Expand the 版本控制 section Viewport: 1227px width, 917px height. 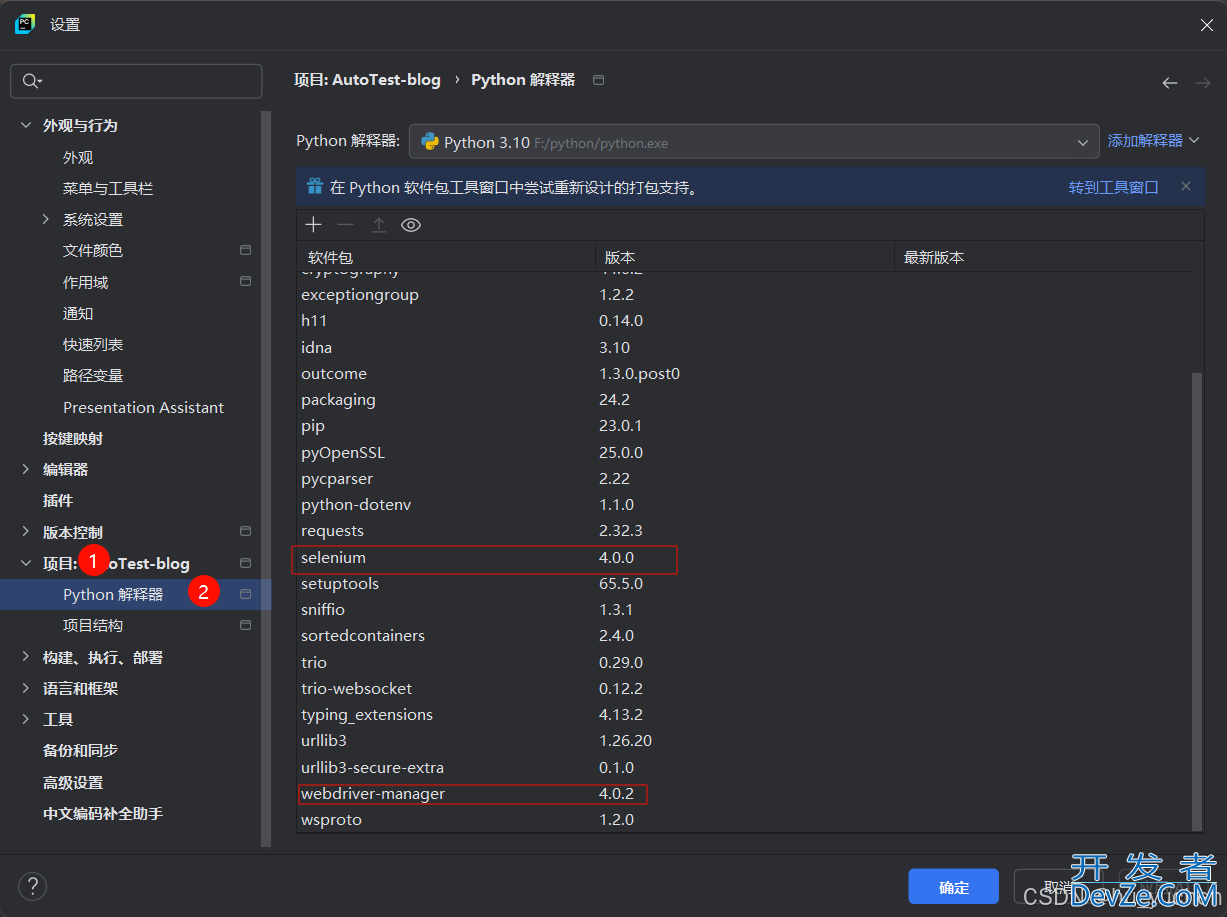(x=26, y=532)
